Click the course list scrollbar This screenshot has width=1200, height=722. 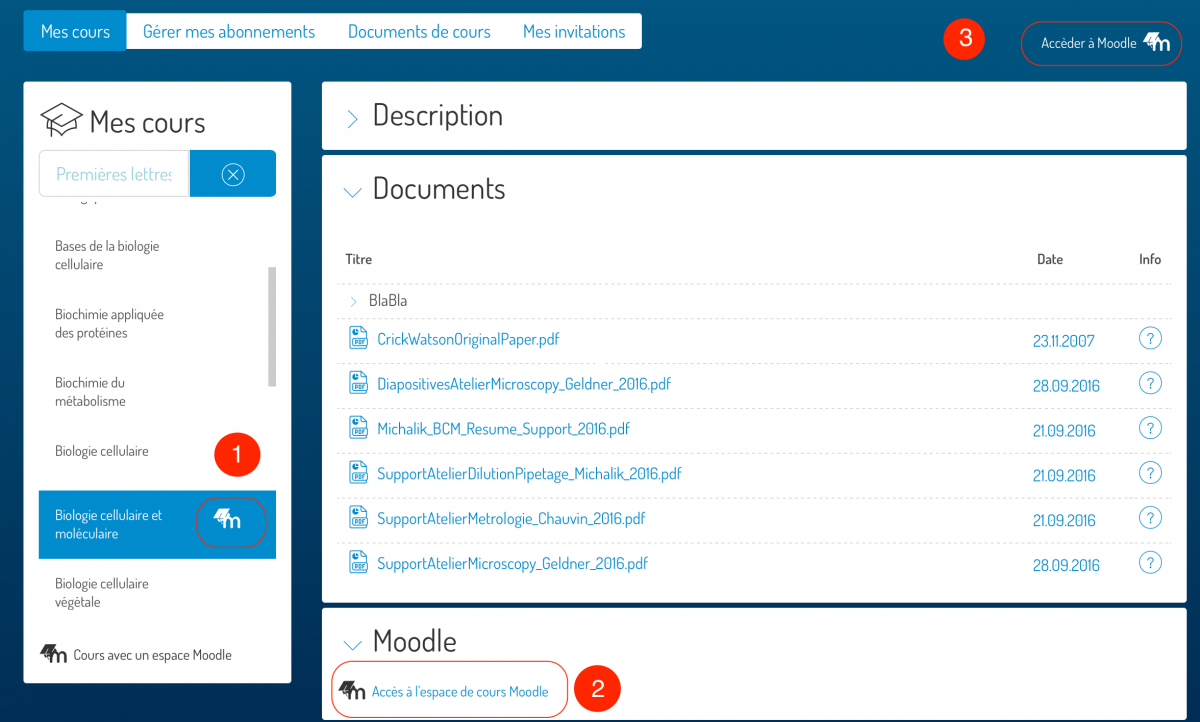click(x=272, y=326)
